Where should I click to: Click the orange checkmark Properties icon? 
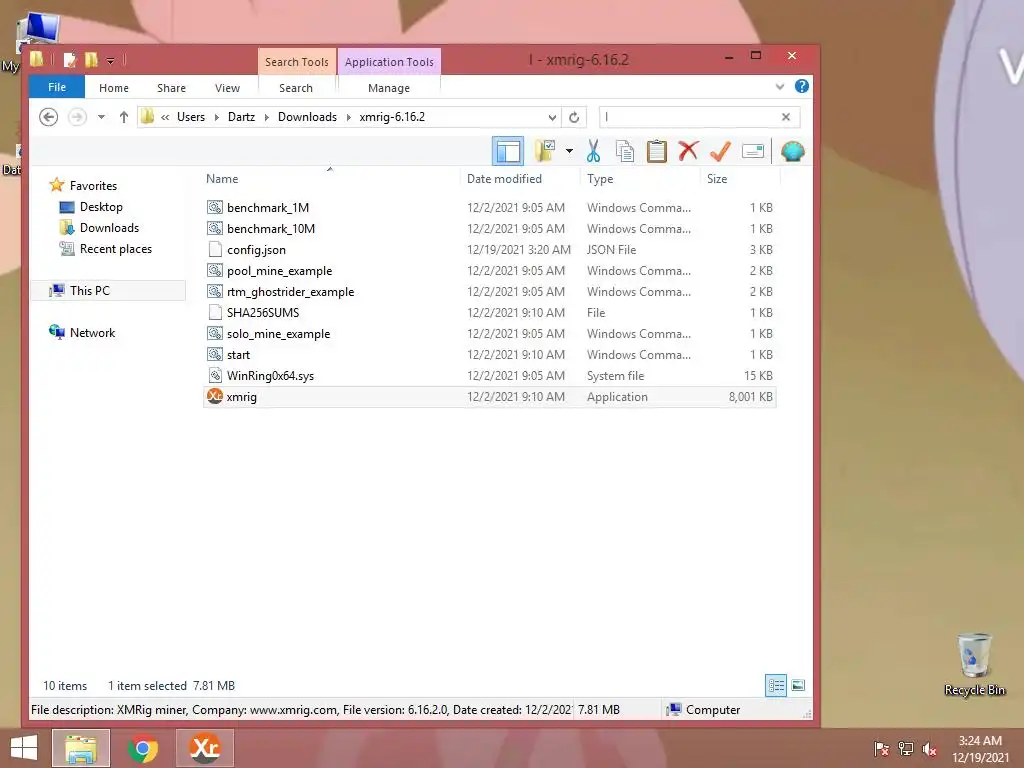coord(720,151)
